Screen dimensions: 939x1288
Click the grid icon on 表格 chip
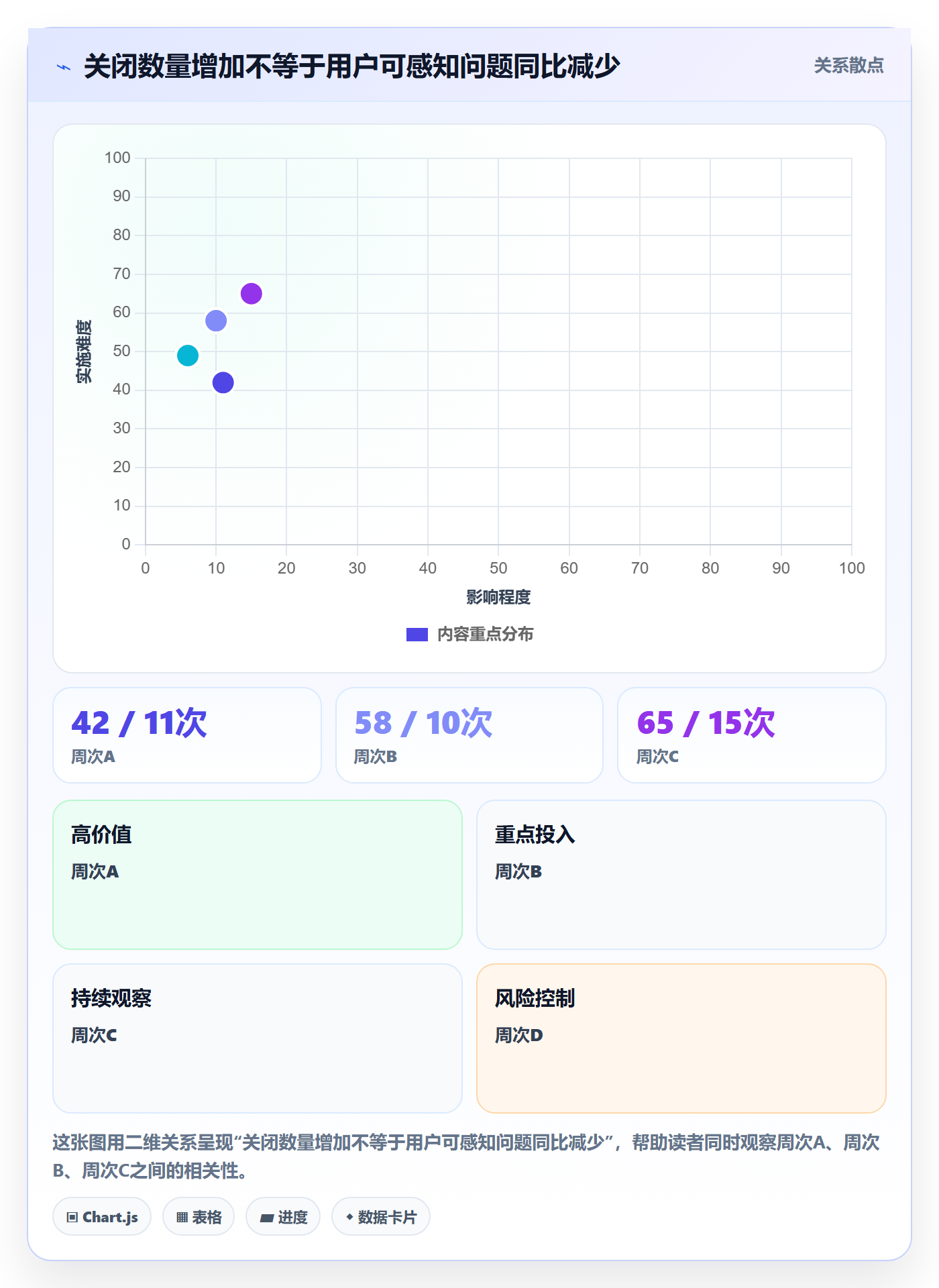click(x=182, y=1218)
